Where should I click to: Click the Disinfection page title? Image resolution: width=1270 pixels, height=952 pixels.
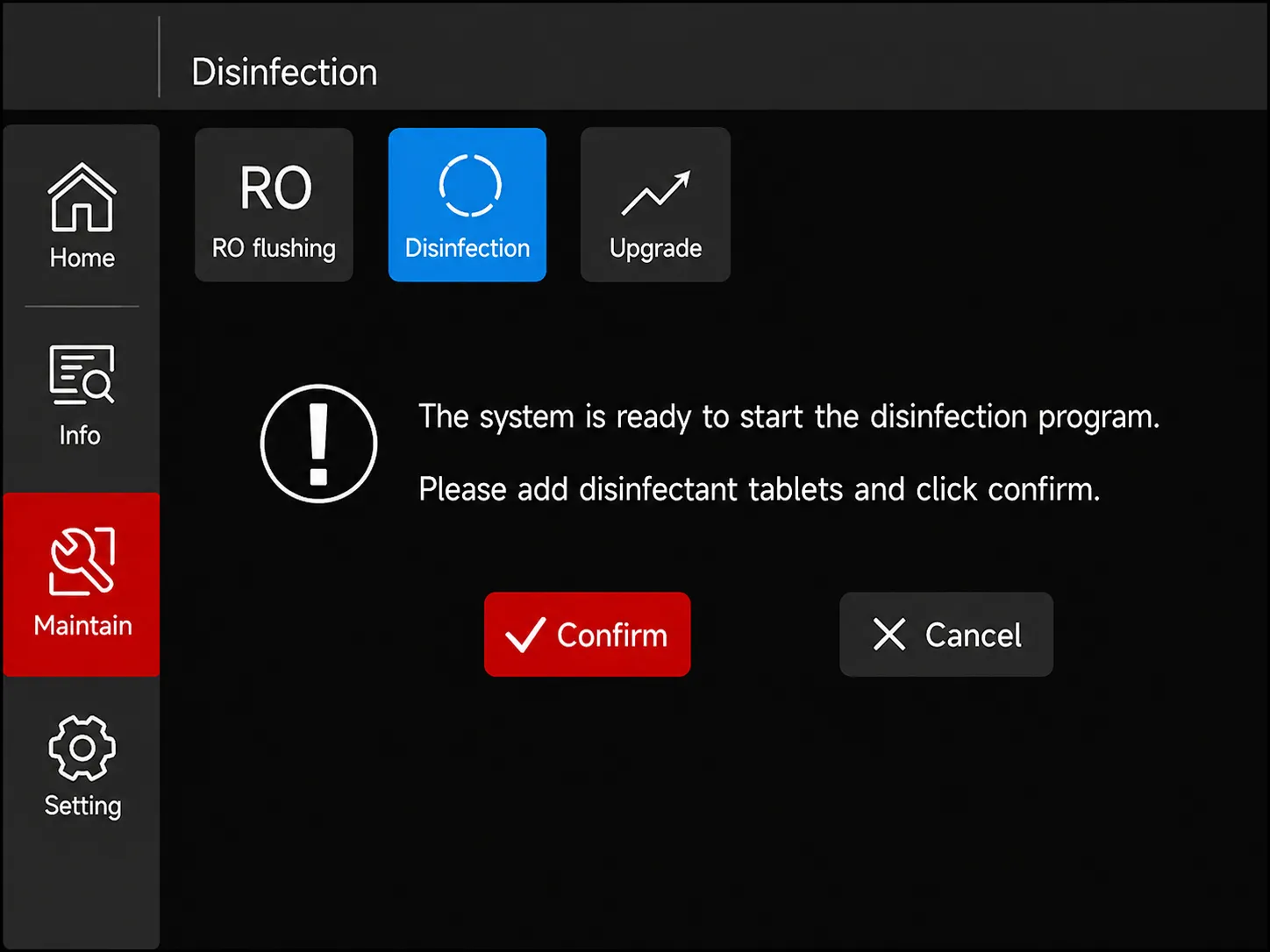(284, 72)
